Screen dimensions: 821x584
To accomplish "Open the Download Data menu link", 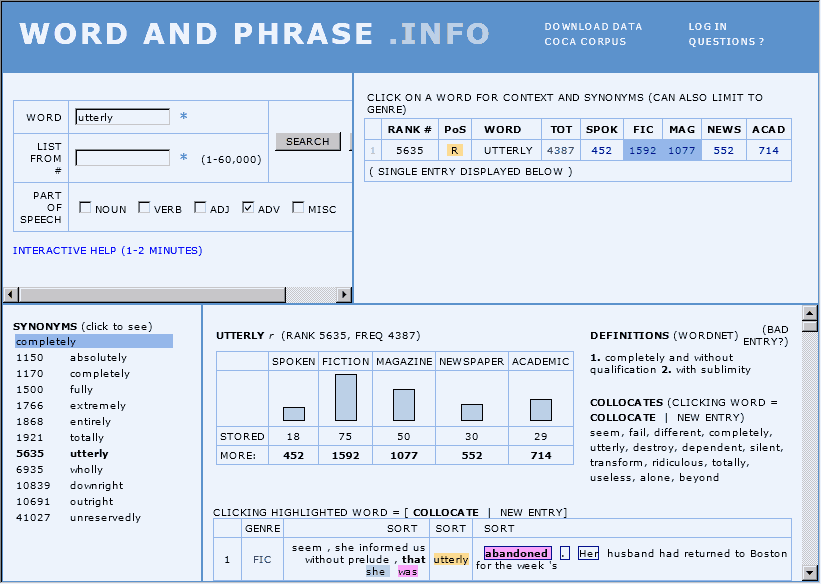I will click(x=593, y=27).
